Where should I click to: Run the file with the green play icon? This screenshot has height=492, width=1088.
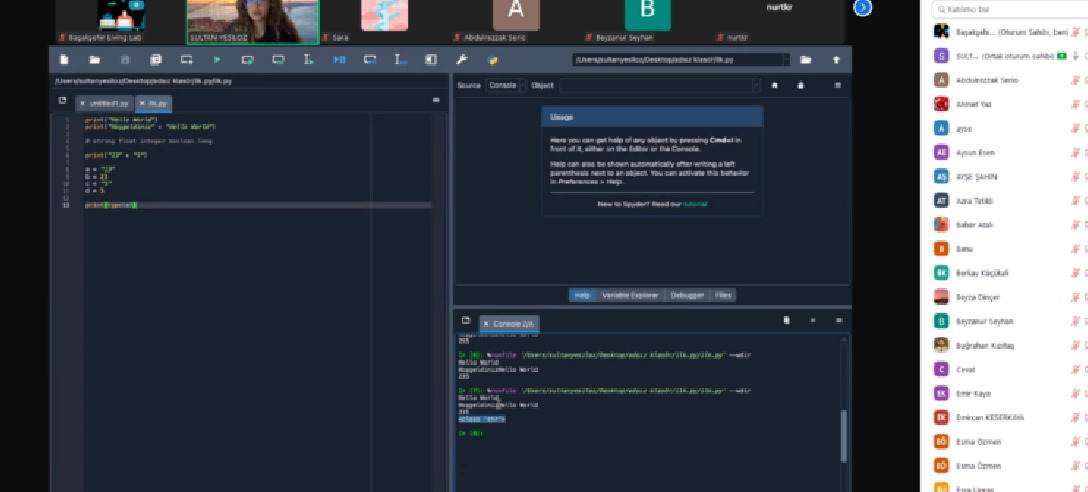pyautogui.click(x=217, y=60)
